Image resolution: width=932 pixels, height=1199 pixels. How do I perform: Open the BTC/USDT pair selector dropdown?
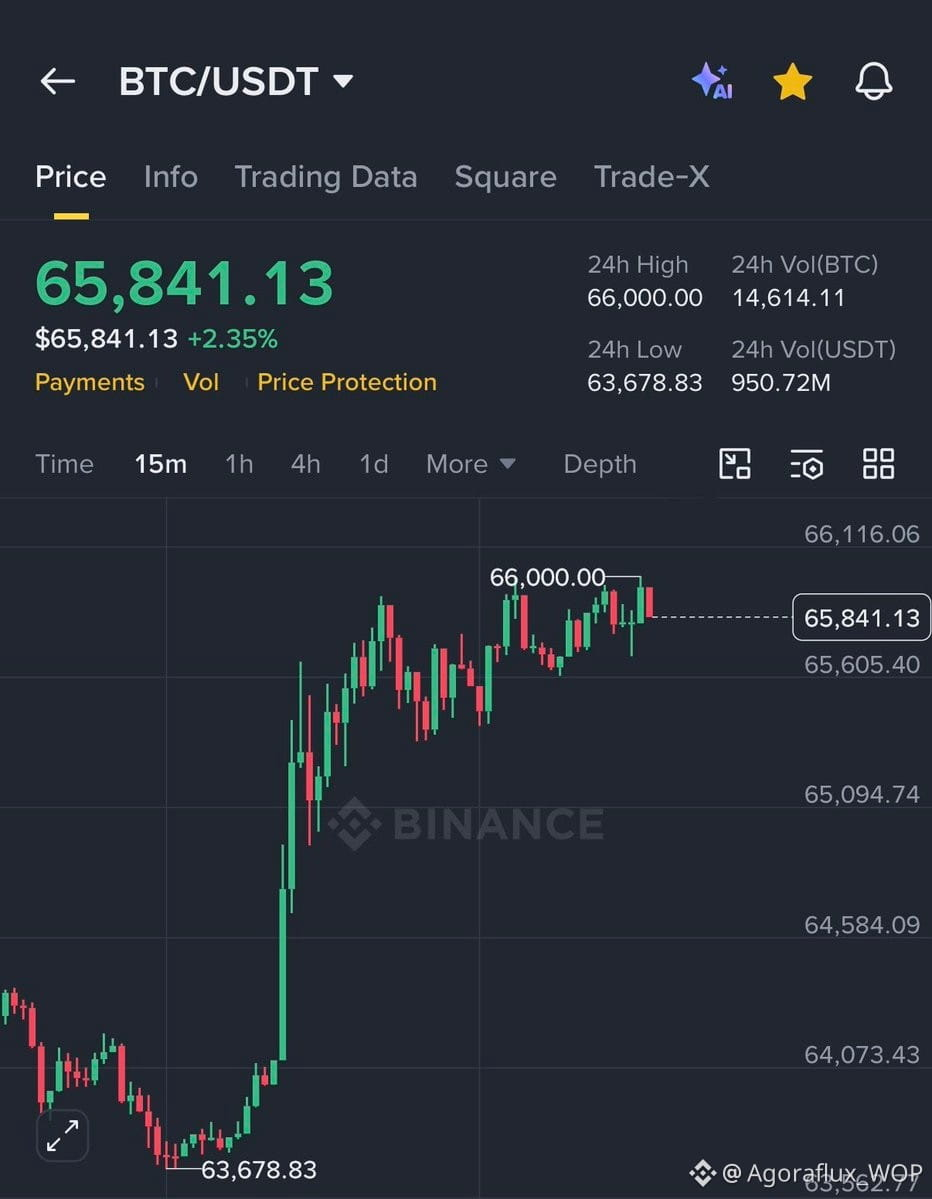click(x=235, y=81)
